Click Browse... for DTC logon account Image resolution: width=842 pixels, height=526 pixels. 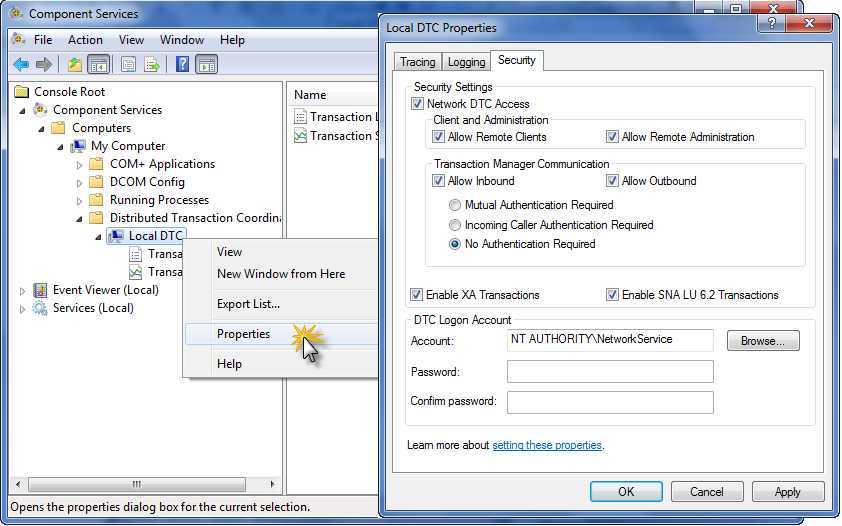pos(763,341)
